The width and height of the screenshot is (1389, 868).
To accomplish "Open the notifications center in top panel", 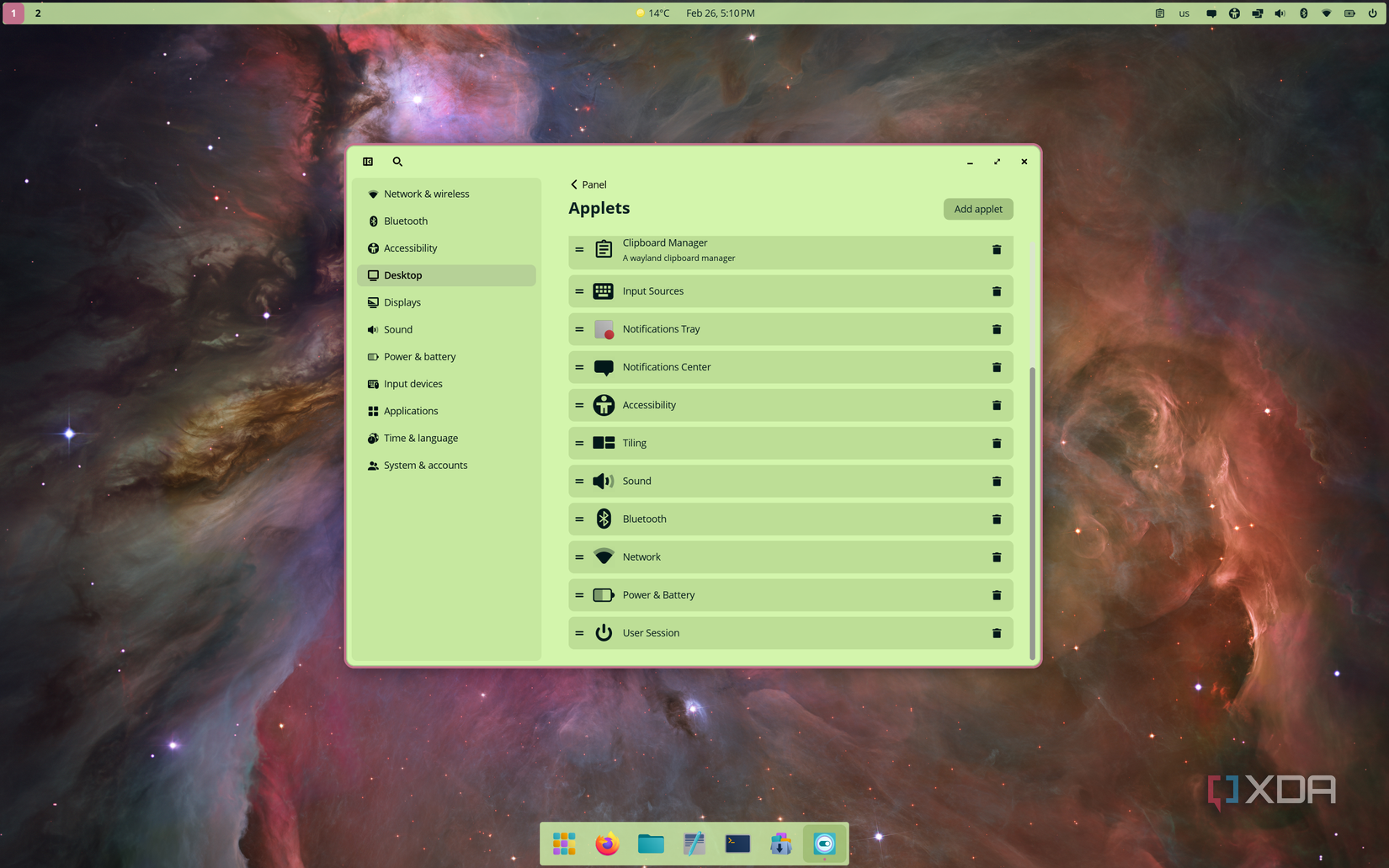I will [1211, 13].
